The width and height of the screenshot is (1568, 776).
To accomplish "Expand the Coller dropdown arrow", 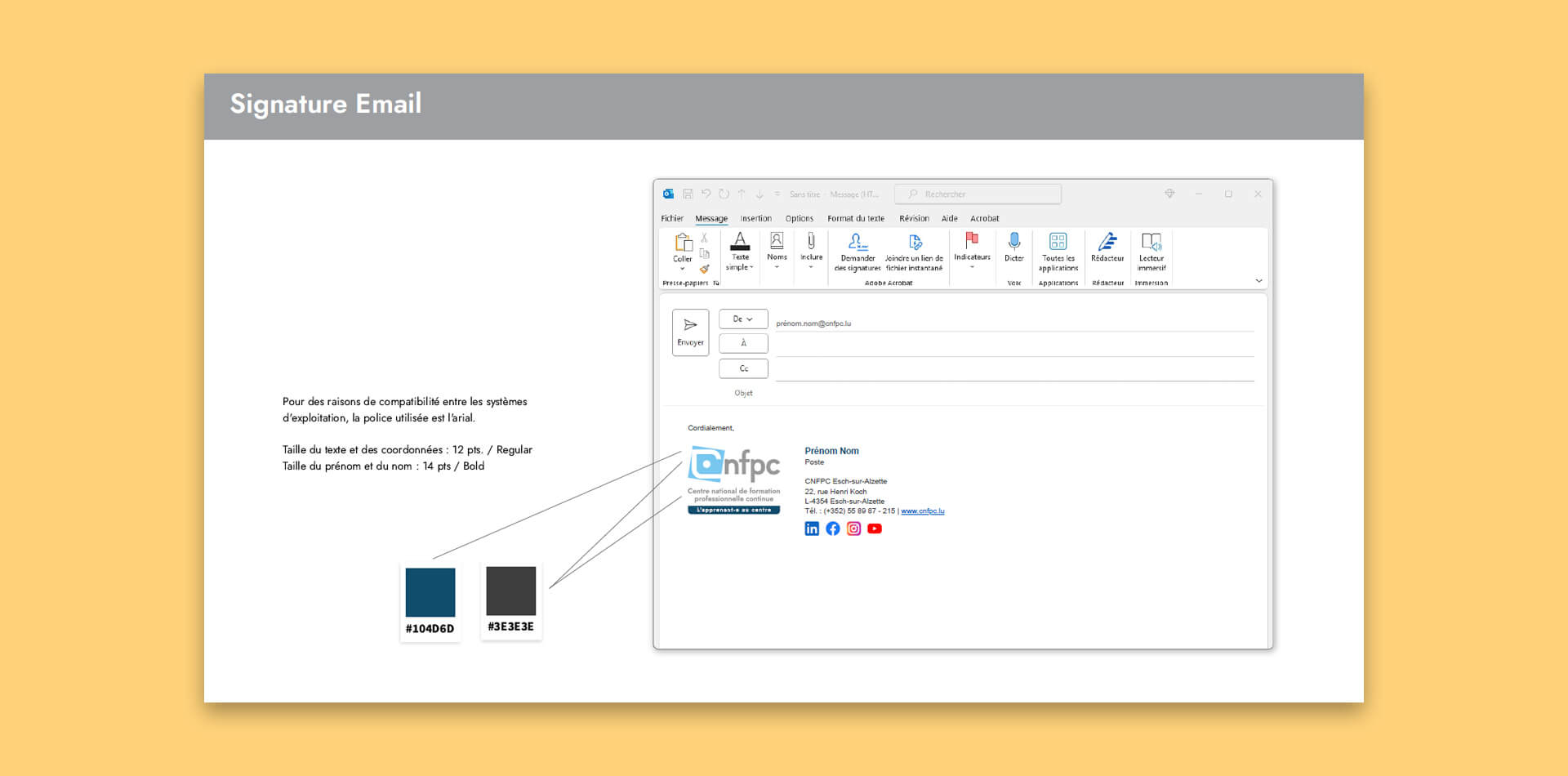I will tap(683, 269).
